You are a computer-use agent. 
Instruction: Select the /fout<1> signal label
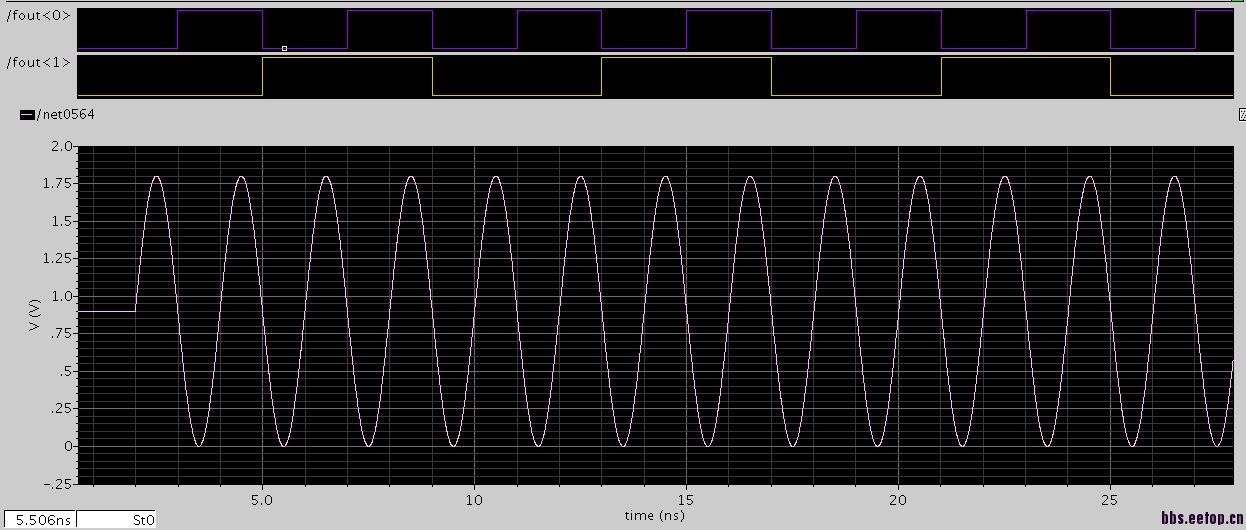tap(39, 62)
